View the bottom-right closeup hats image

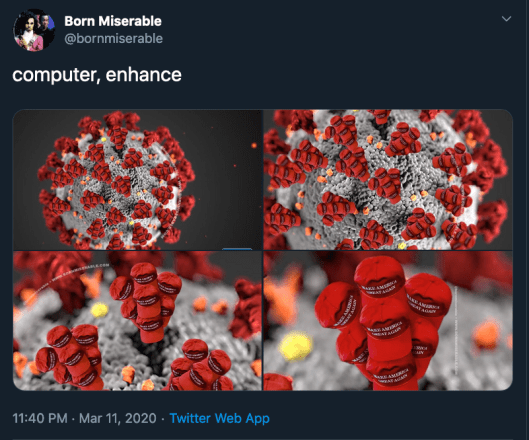point(388,321)
